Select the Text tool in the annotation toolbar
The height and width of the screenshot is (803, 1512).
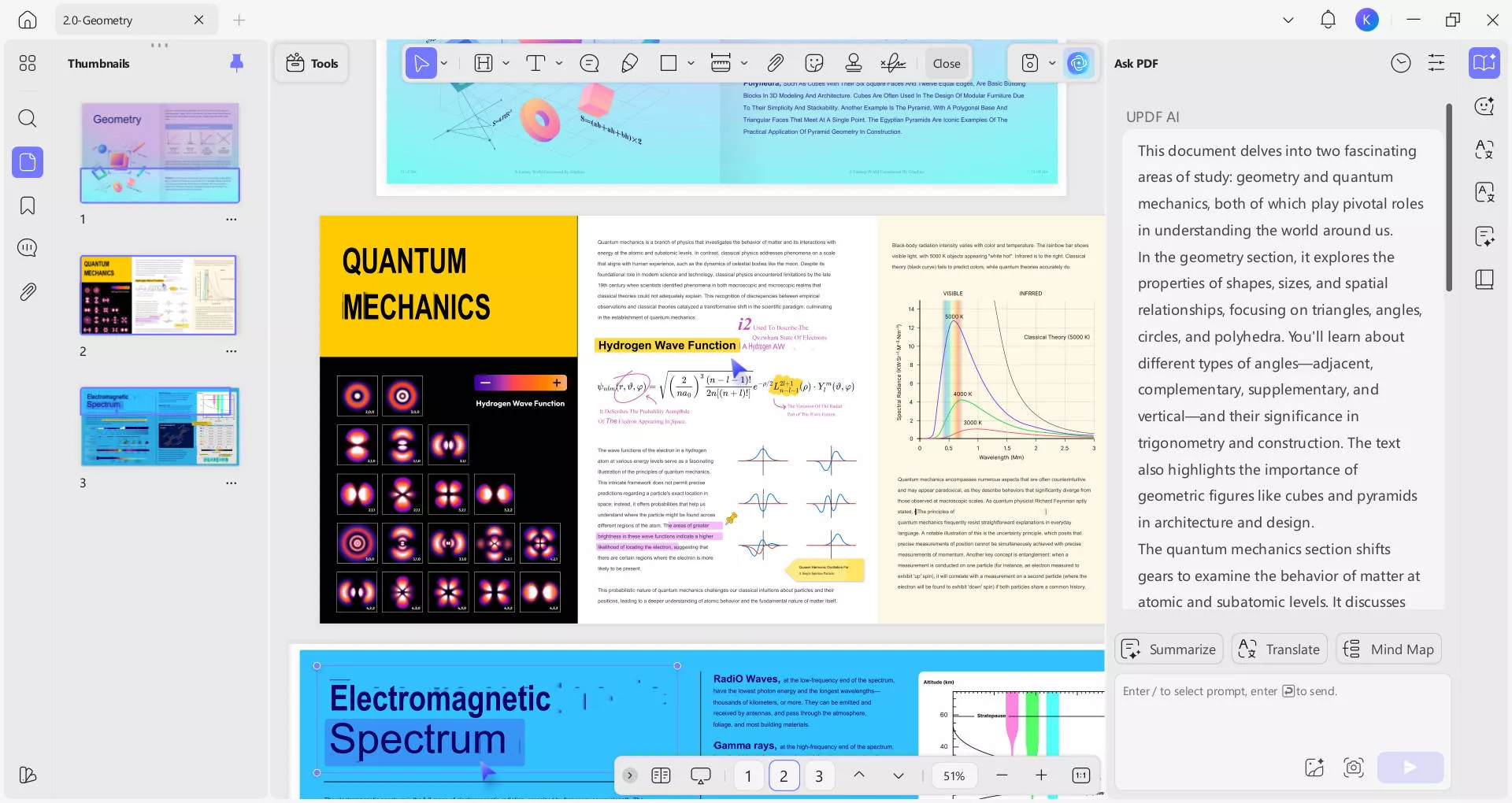(536, 63)
